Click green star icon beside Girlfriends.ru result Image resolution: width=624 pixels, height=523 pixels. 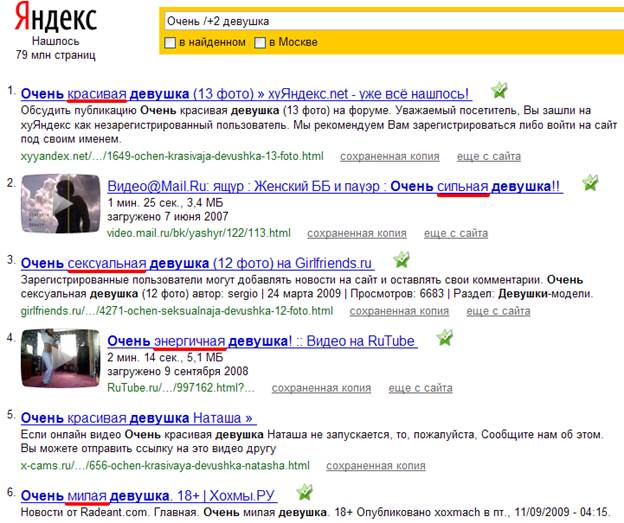click(x=401, y=259)
